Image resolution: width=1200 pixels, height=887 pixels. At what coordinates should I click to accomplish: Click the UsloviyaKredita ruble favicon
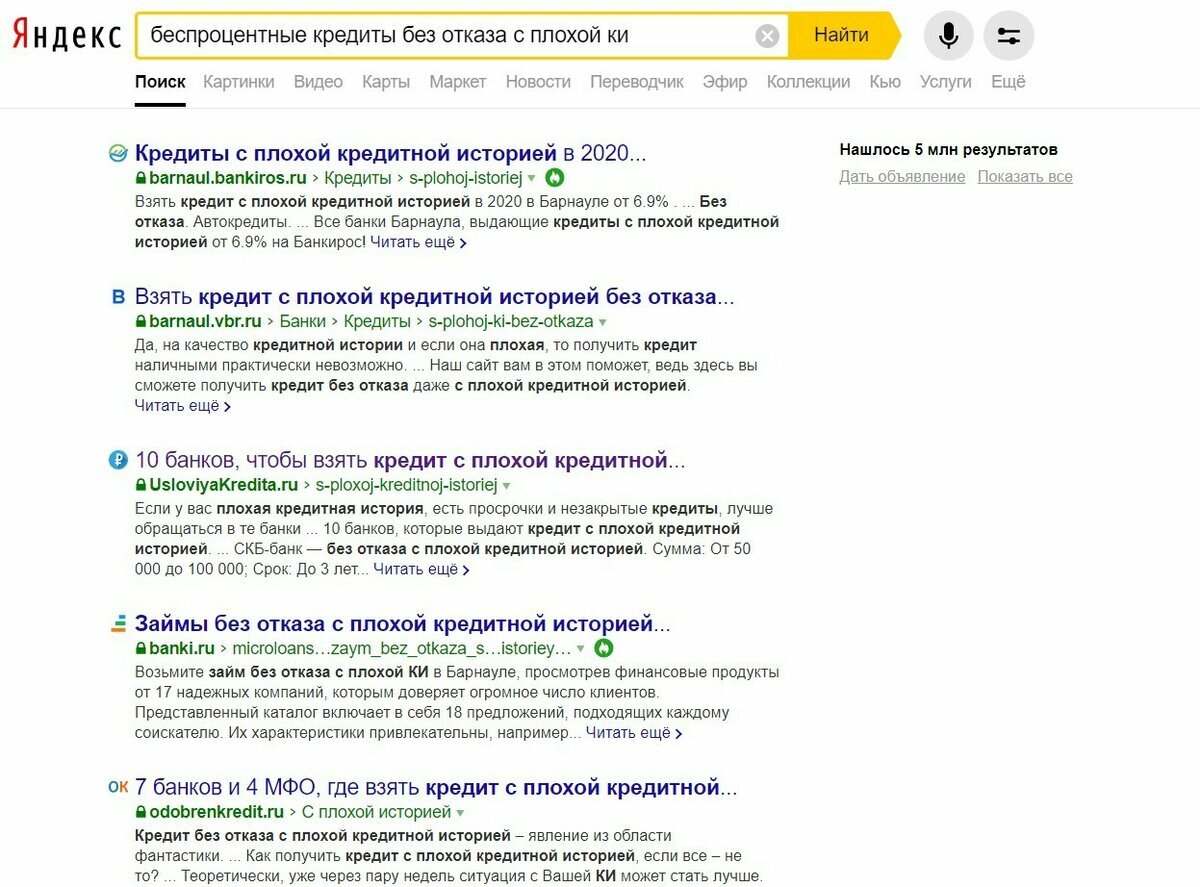tap(118, 460)
